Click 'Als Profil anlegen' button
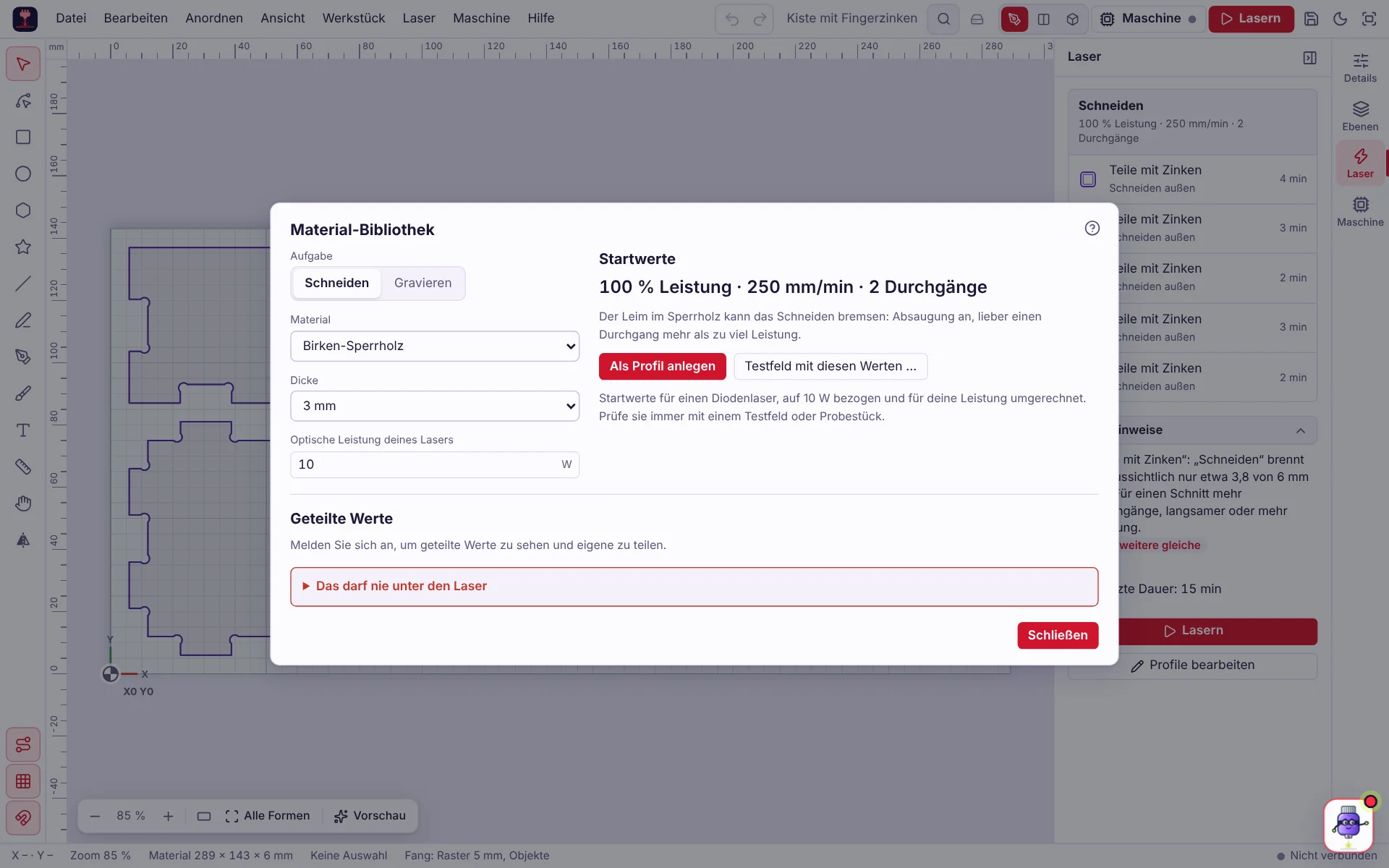1389x868 pixels. (663, 366)
